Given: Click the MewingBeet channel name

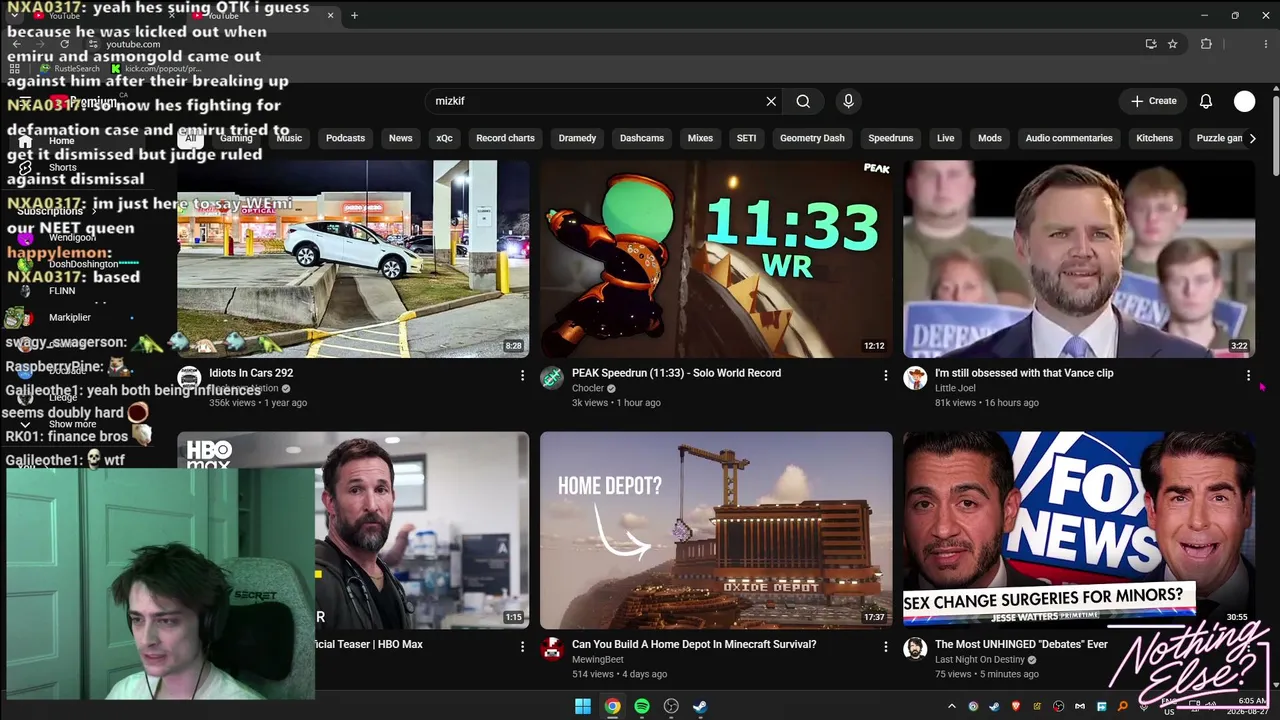Looking at the screenshot, I should (598, 660).
